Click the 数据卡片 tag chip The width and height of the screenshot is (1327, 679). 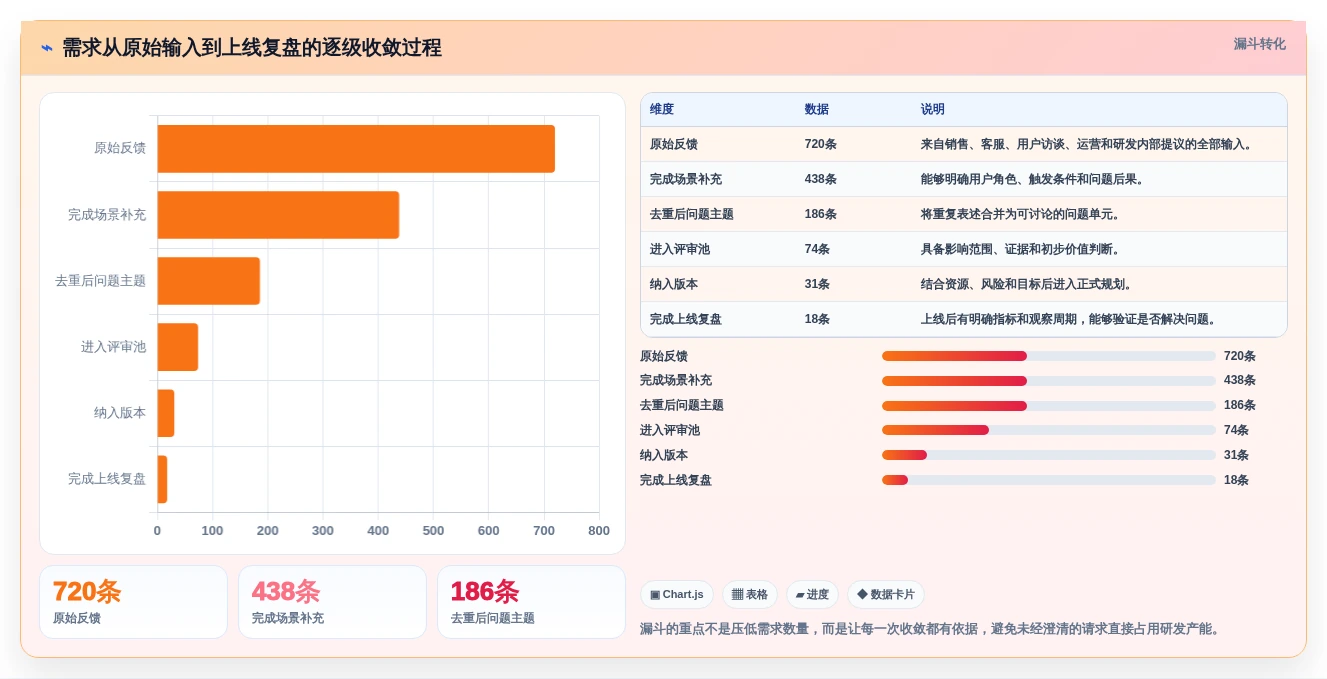tap(886, 594)
